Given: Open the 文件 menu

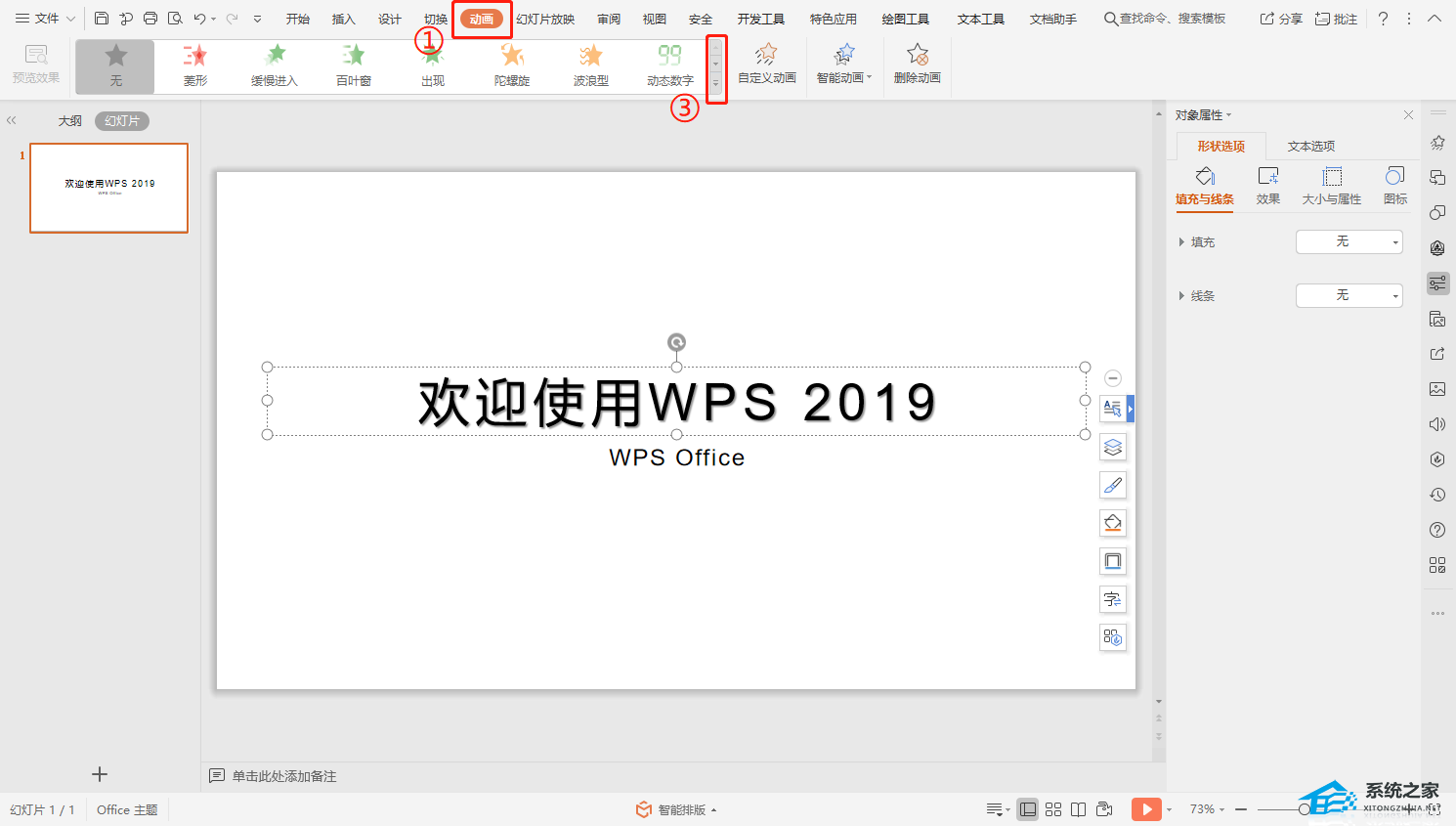Looking at the screenshot, I should click(x=46, y=19).
